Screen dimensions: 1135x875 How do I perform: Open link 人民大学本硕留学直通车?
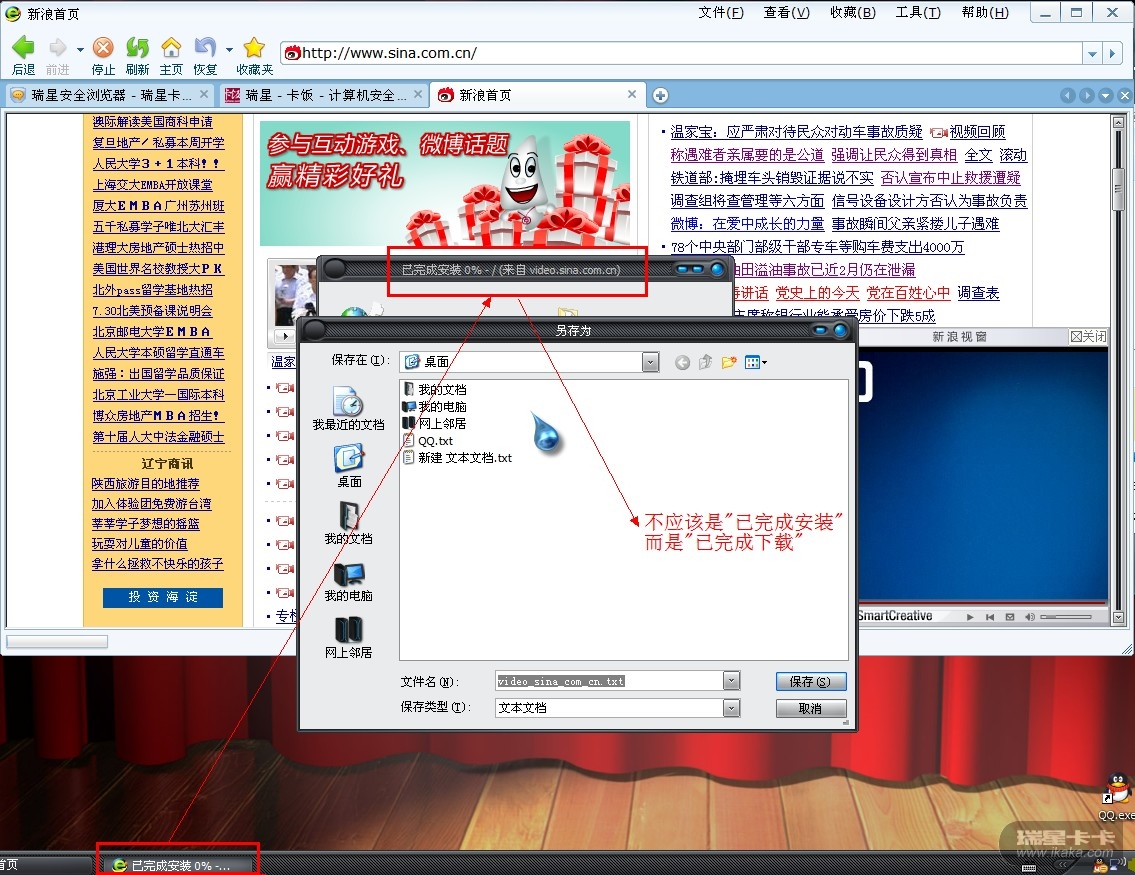[159, 353]
